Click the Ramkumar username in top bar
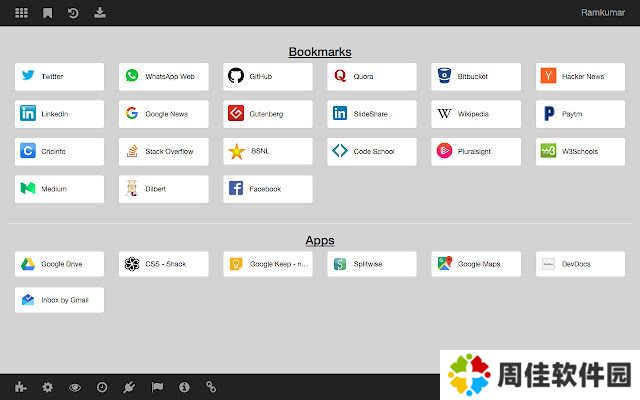This screenshot has height=400, width=640. 603,13
